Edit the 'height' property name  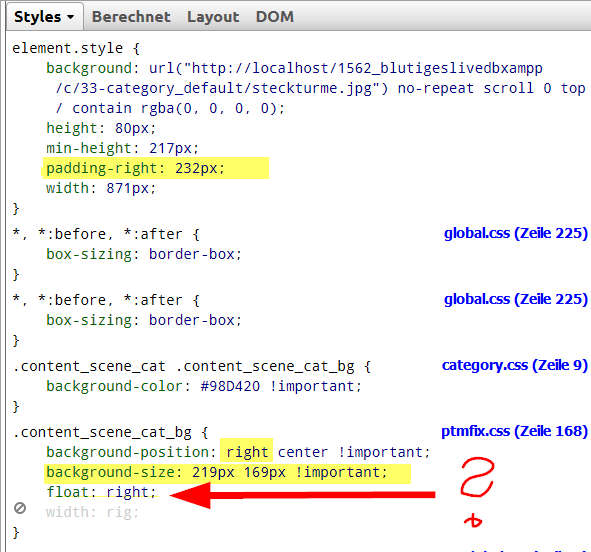(x=72, y=128)
